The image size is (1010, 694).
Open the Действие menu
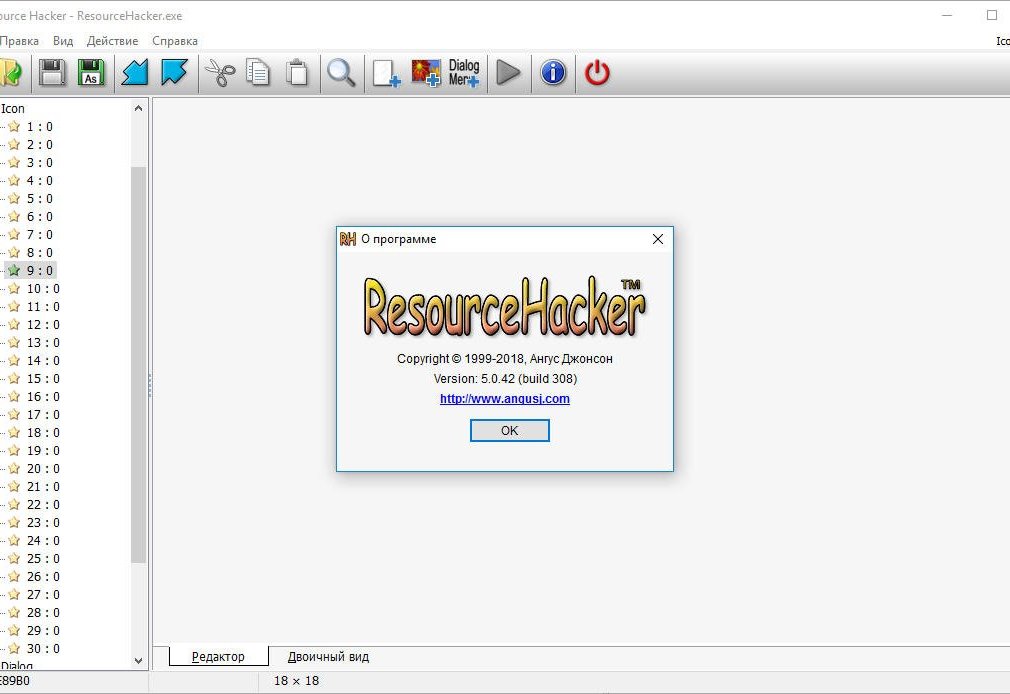click(x=113, y=41)
